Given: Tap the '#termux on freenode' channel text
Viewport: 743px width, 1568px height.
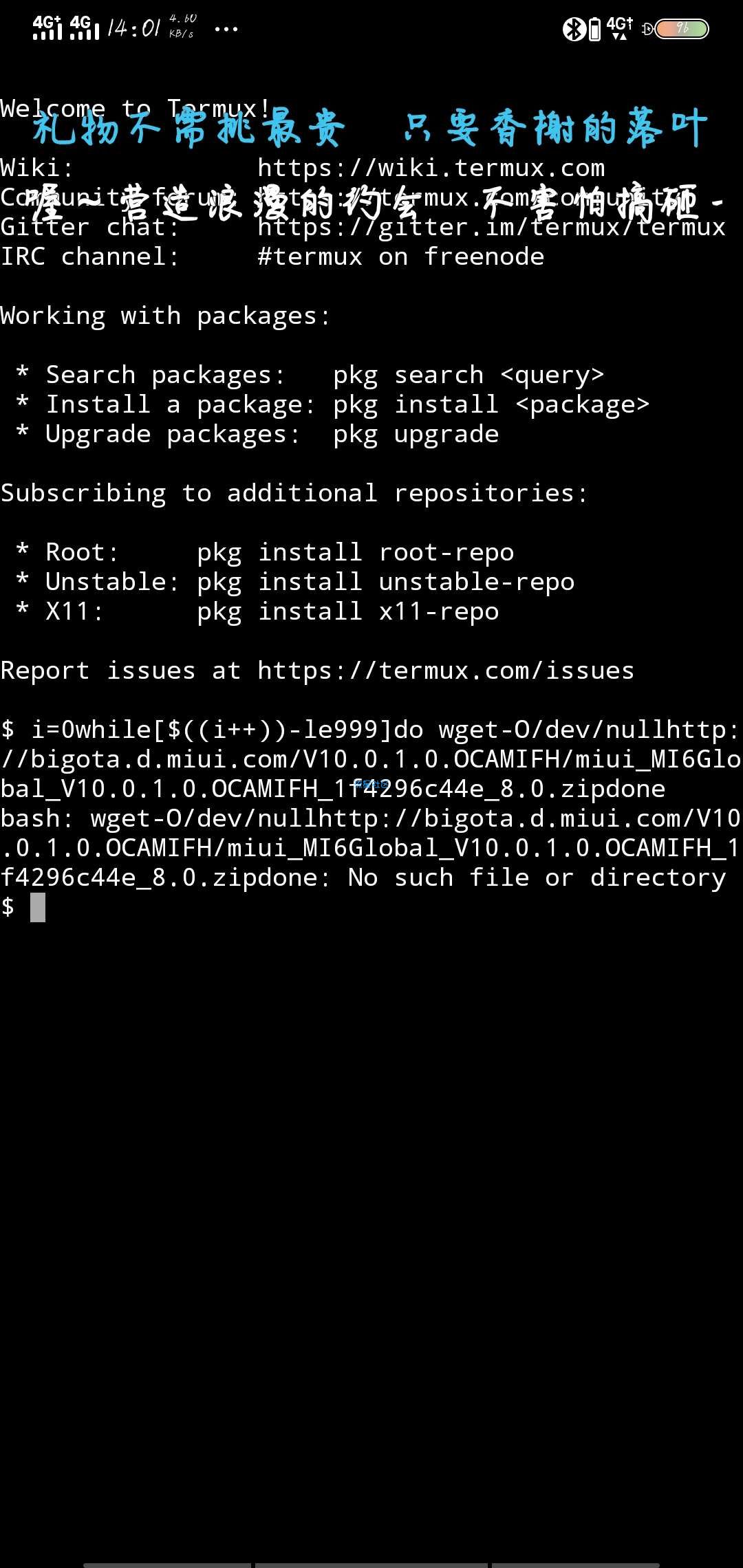Looking at the screenshot, I should [400, 257].
